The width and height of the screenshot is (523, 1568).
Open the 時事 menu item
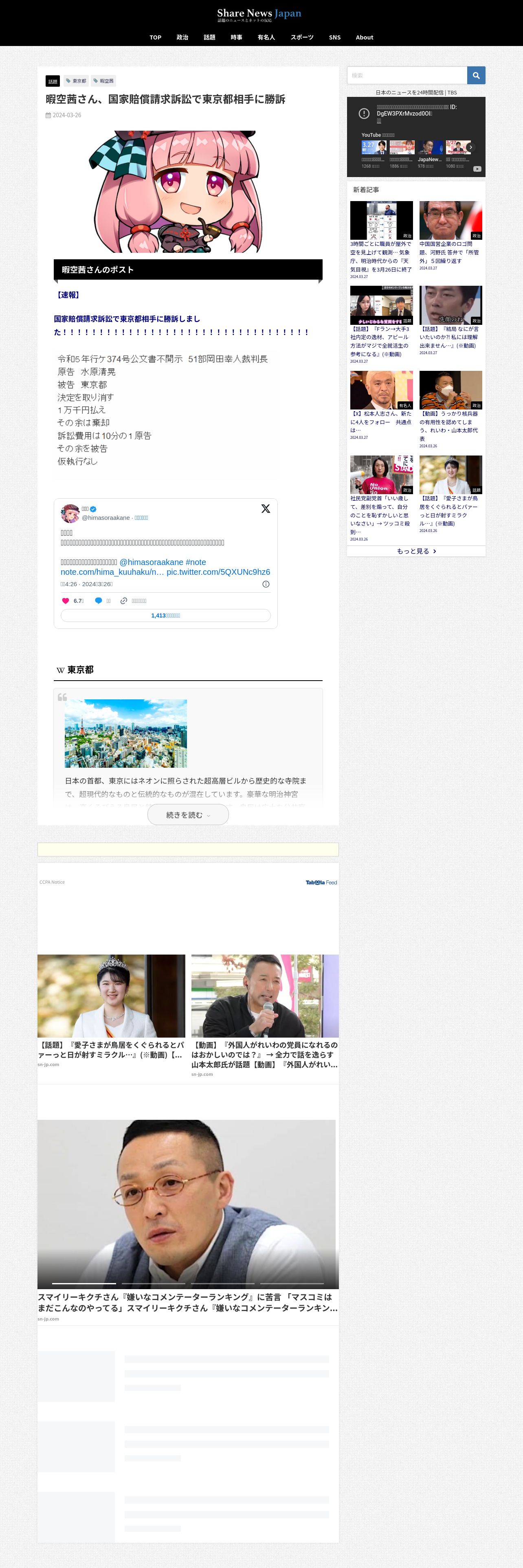[236, 38]
